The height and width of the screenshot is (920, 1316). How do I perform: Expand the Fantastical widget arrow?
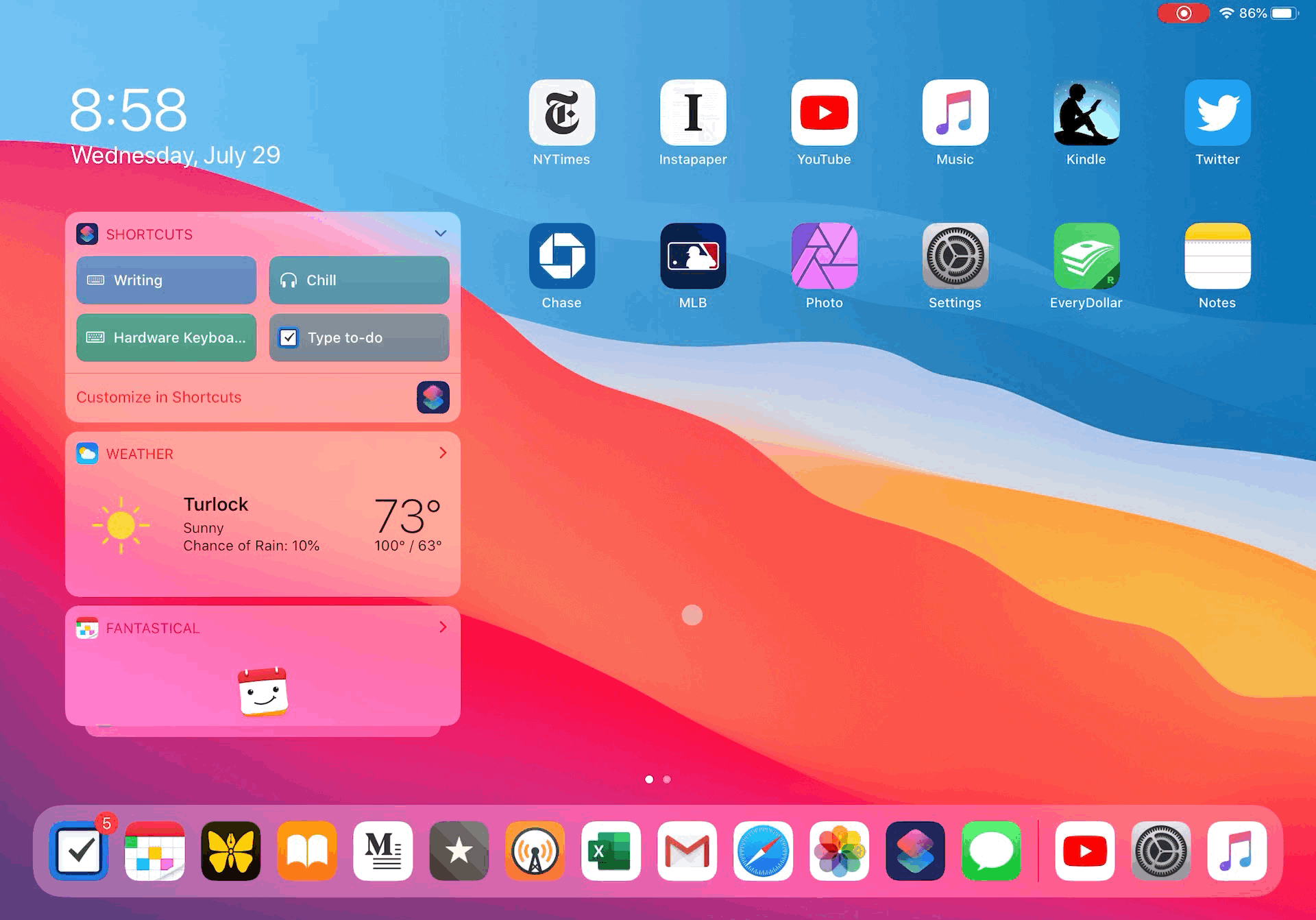click(443, 627)
